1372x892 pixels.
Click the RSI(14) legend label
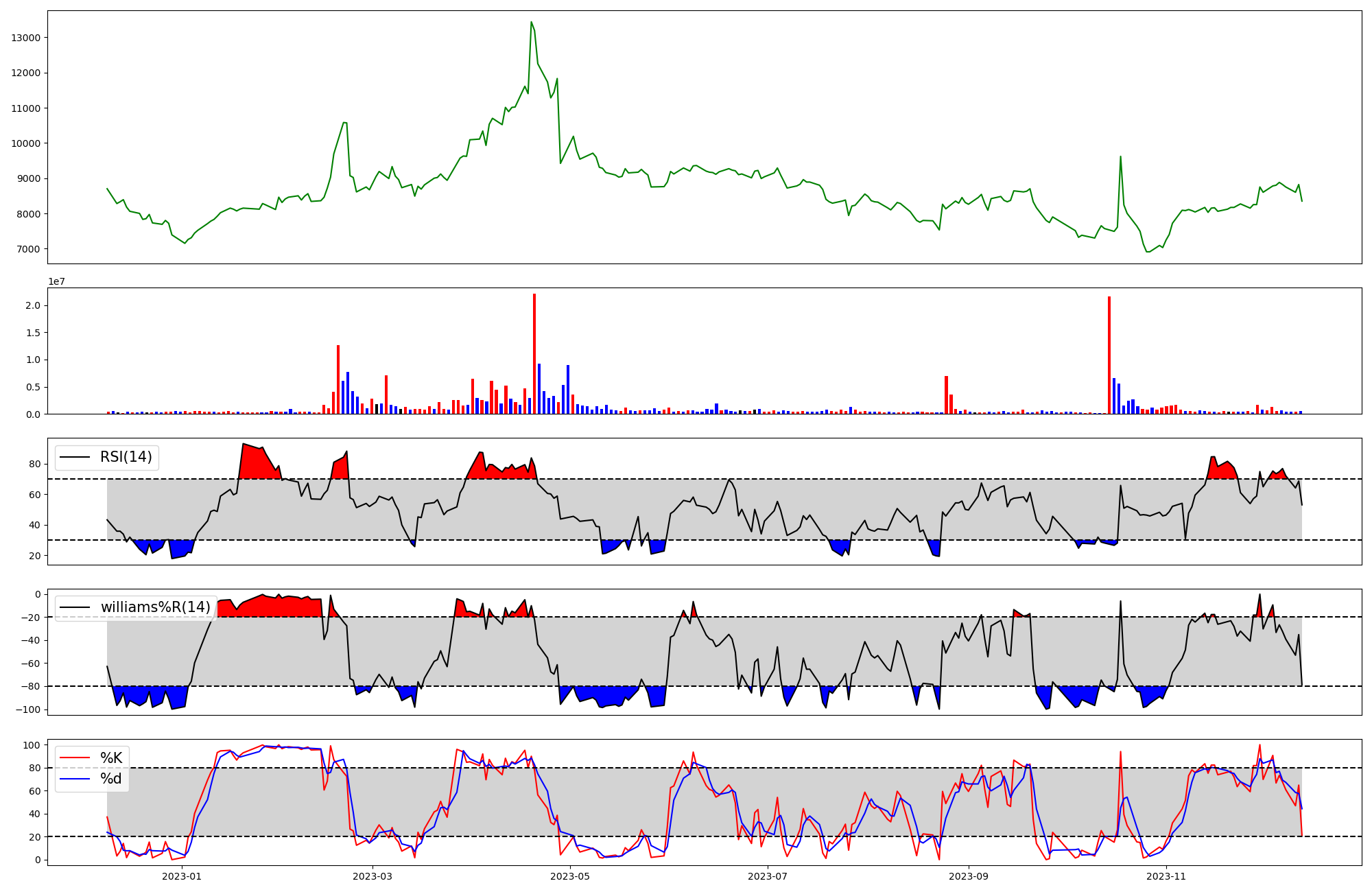(x=126, y=457)
